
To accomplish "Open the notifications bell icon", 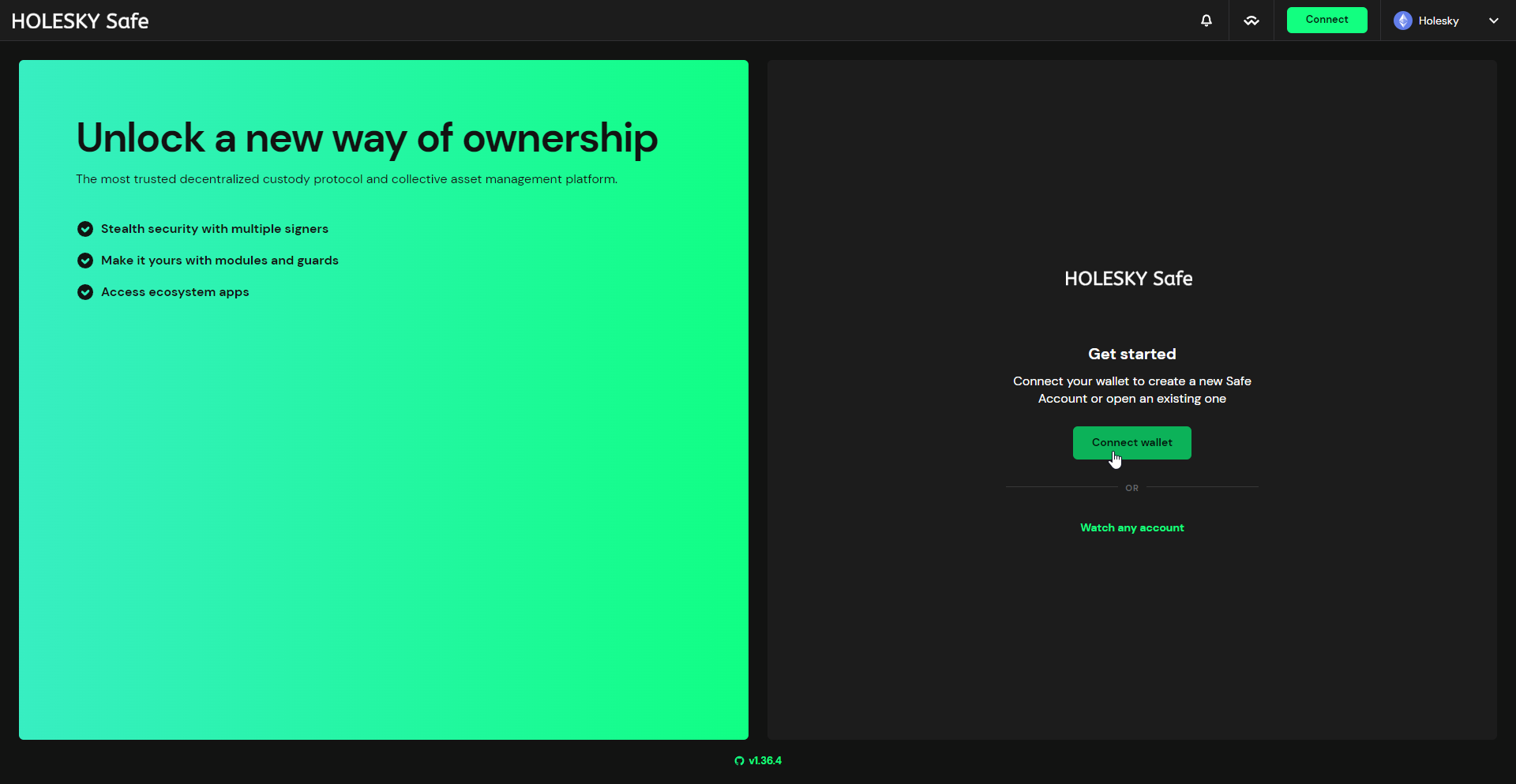I will click(1206, 20).
